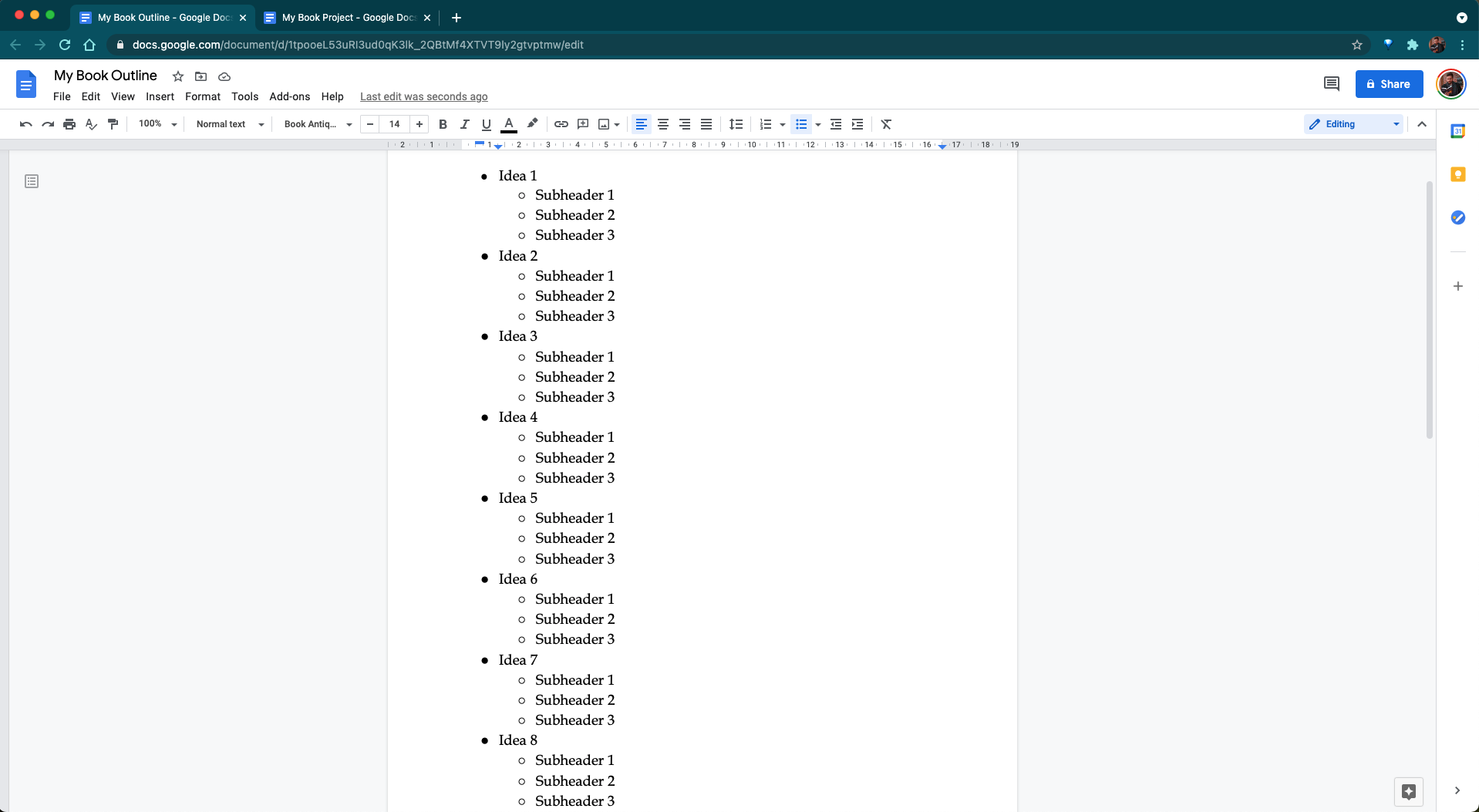This screenshot has height=812, width=1479.
Task: Open the Editing mode dropdown
Action: coord(1353,124)
